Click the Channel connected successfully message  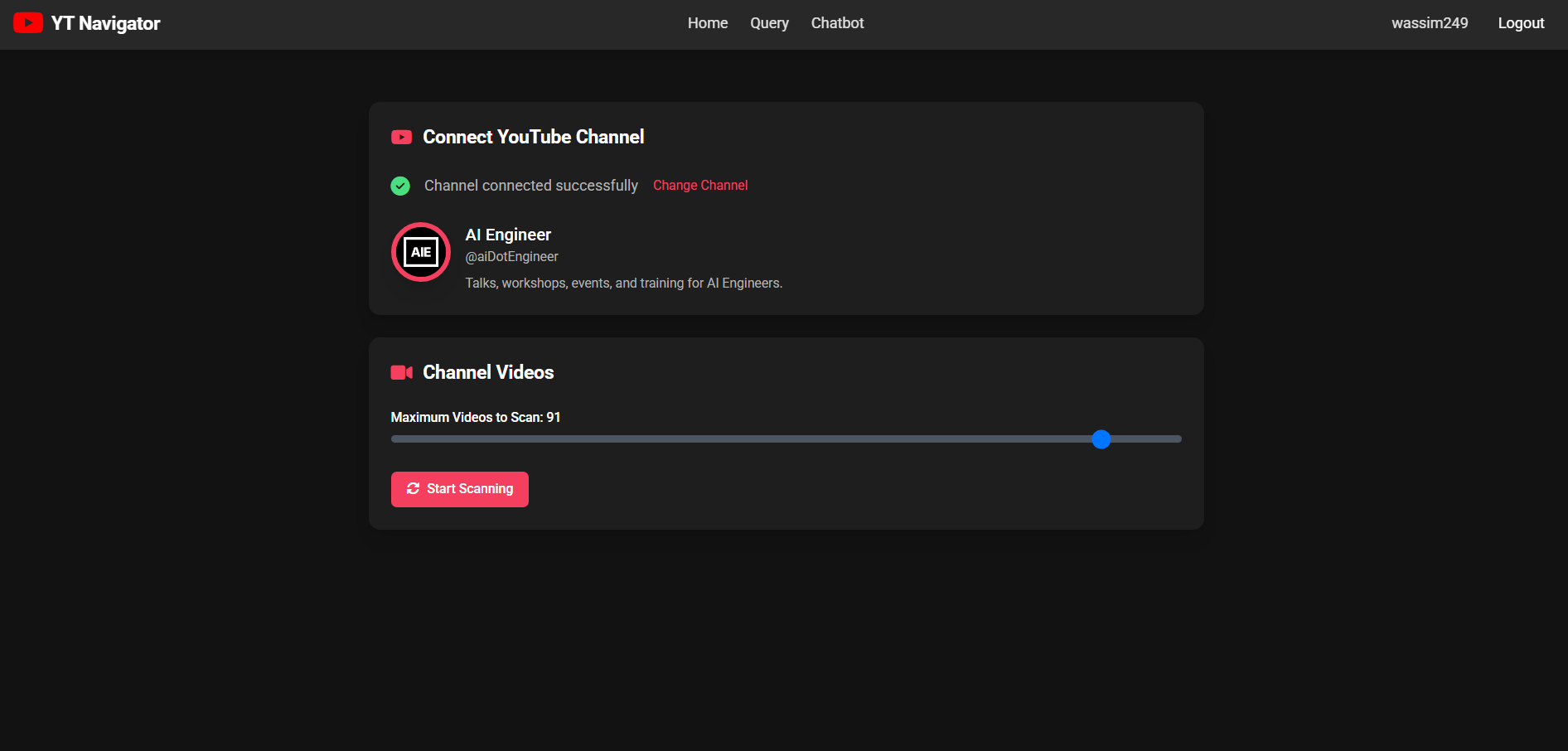coord(531,186)
